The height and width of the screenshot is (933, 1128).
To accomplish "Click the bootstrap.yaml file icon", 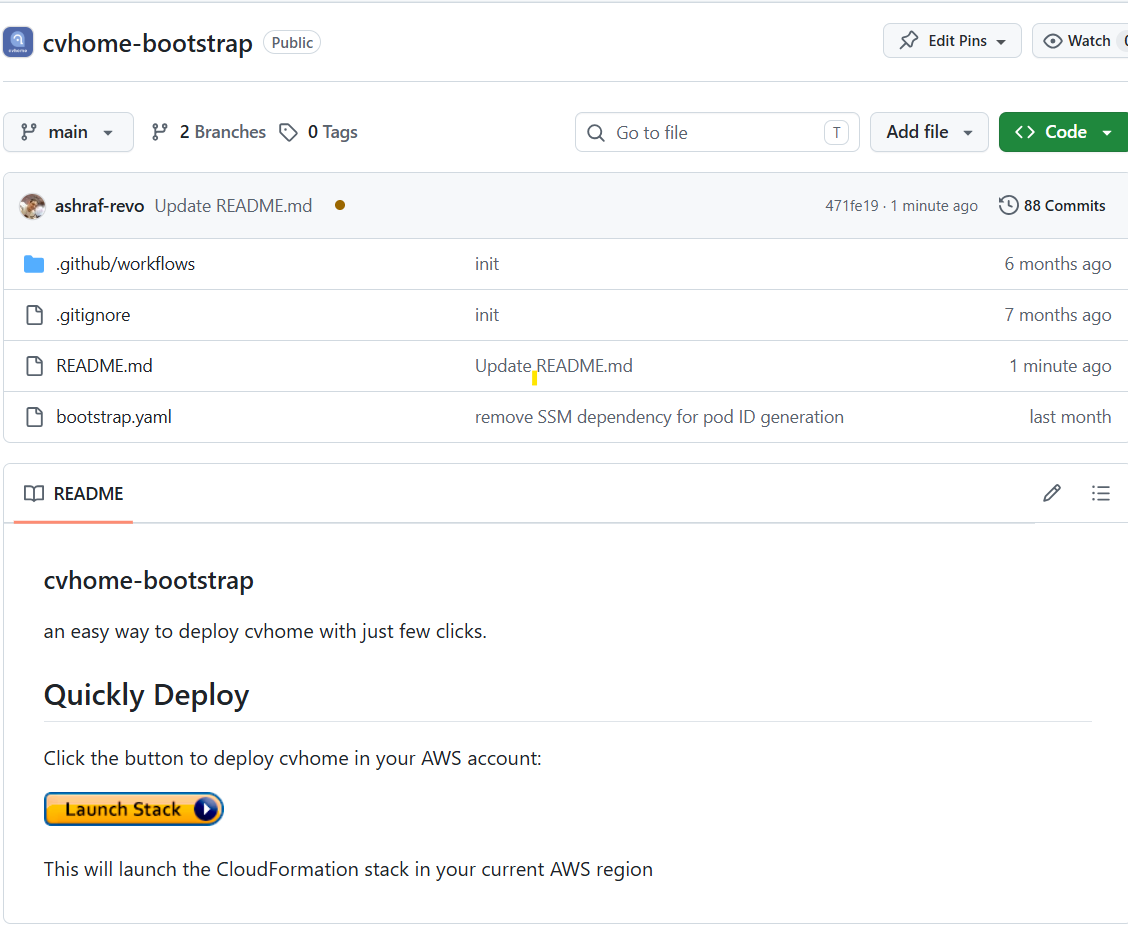I will 34,417.
